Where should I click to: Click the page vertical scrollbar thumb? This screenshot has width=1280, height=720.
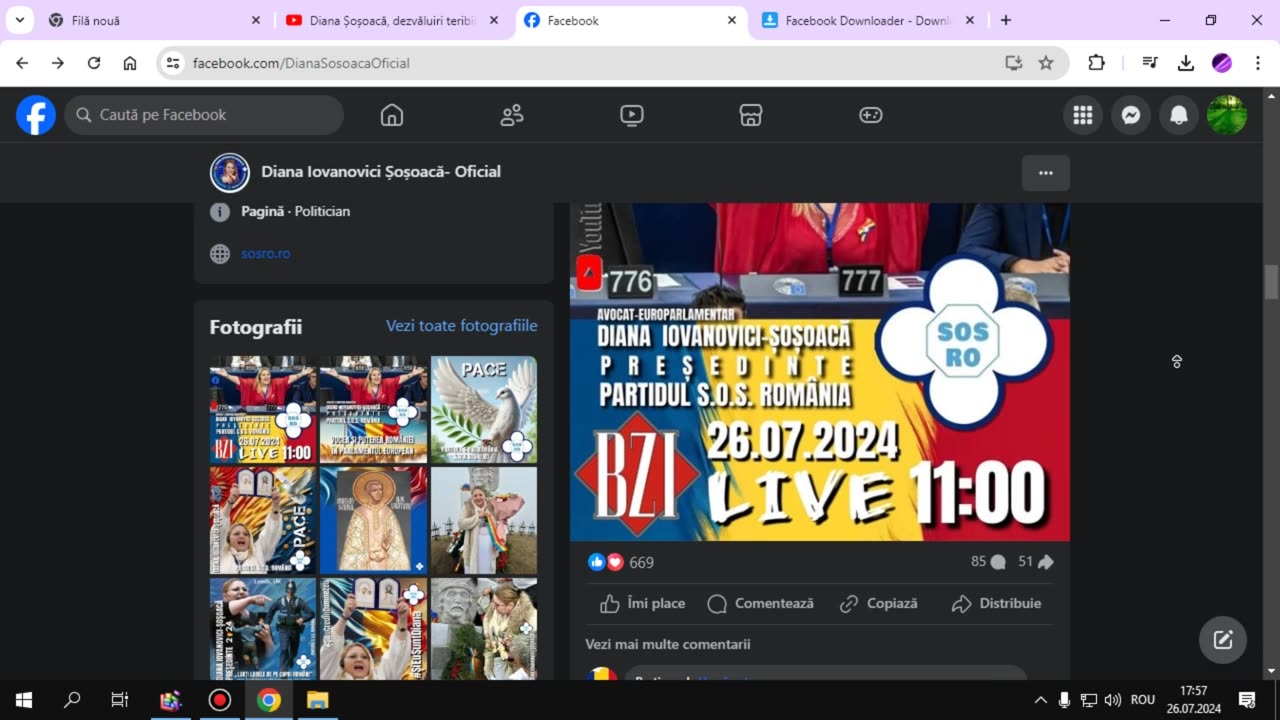[1271, 282]
